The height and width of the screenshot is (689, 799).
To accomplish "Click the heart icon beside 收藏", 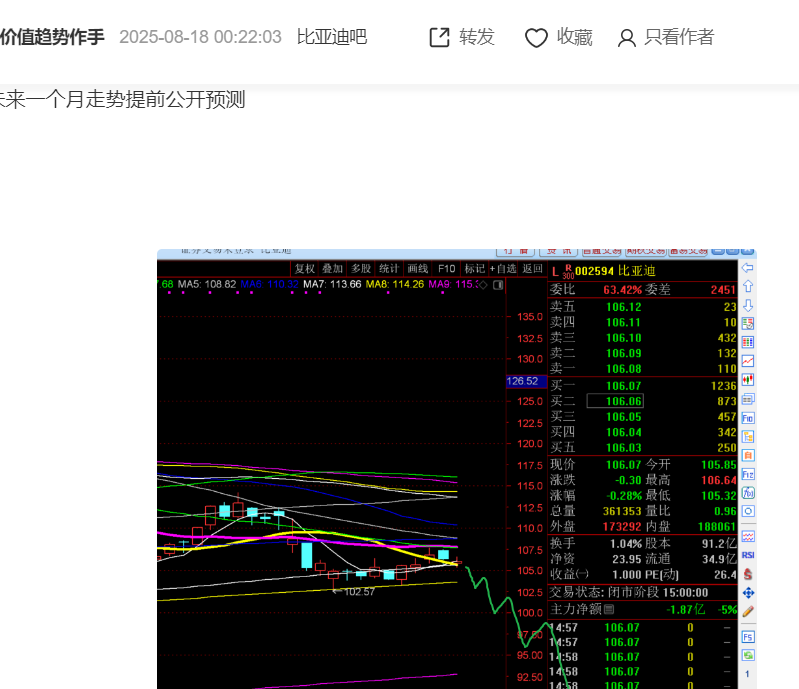I will pos(536,38).
